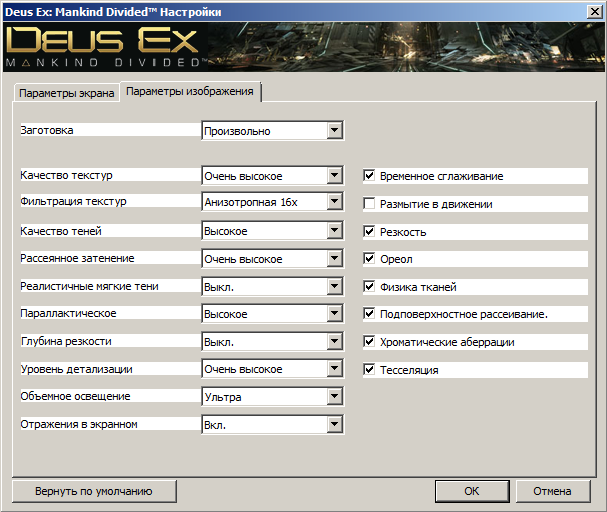The image size is (607, 512).
Task: Click the Deus Ex Mankind Divided banner
Action: (x=304, y=47)
